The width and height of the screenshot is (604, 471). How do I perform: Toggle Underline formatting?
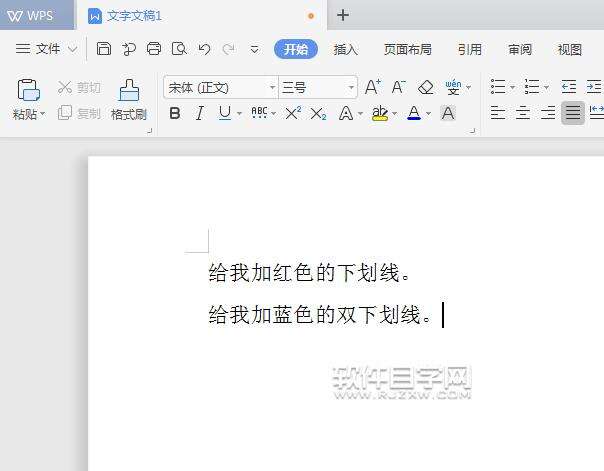pyautogui.click(x=225, y=113)
